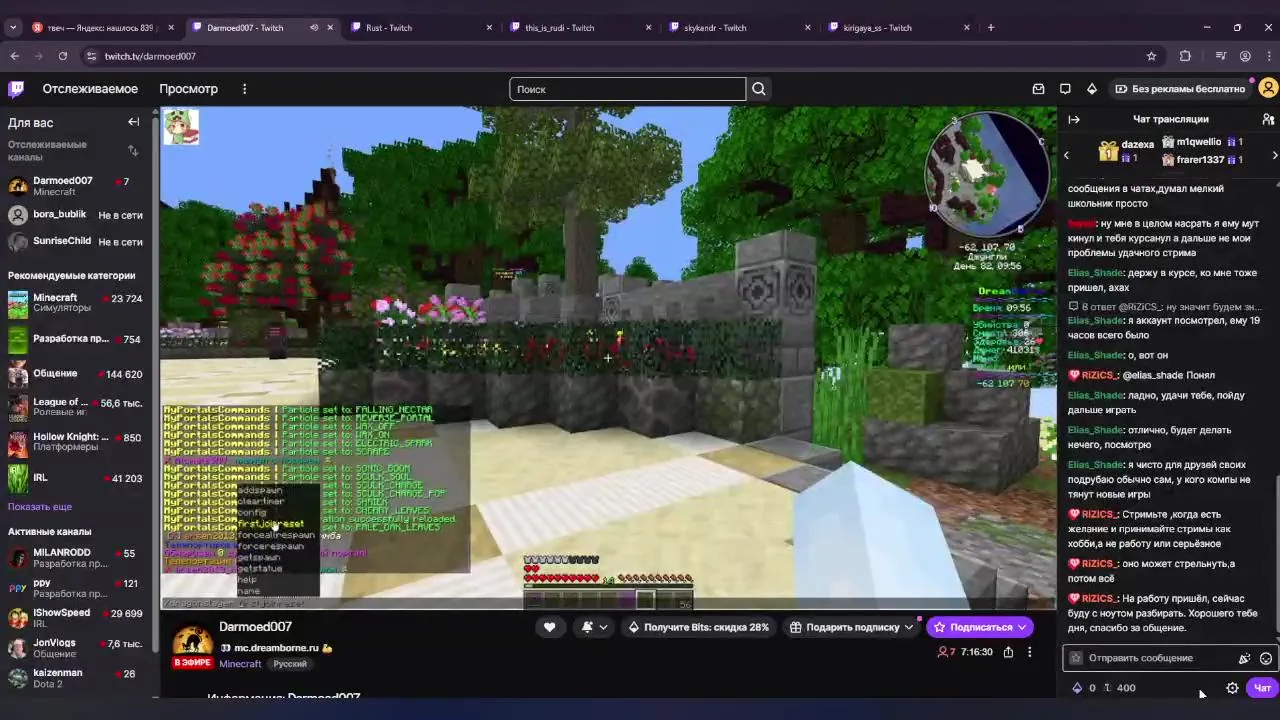Viewport: 1280px width, 720px height.
Task: Switch to the Отслеживаемое tab
Action: (x=90, y=89)
